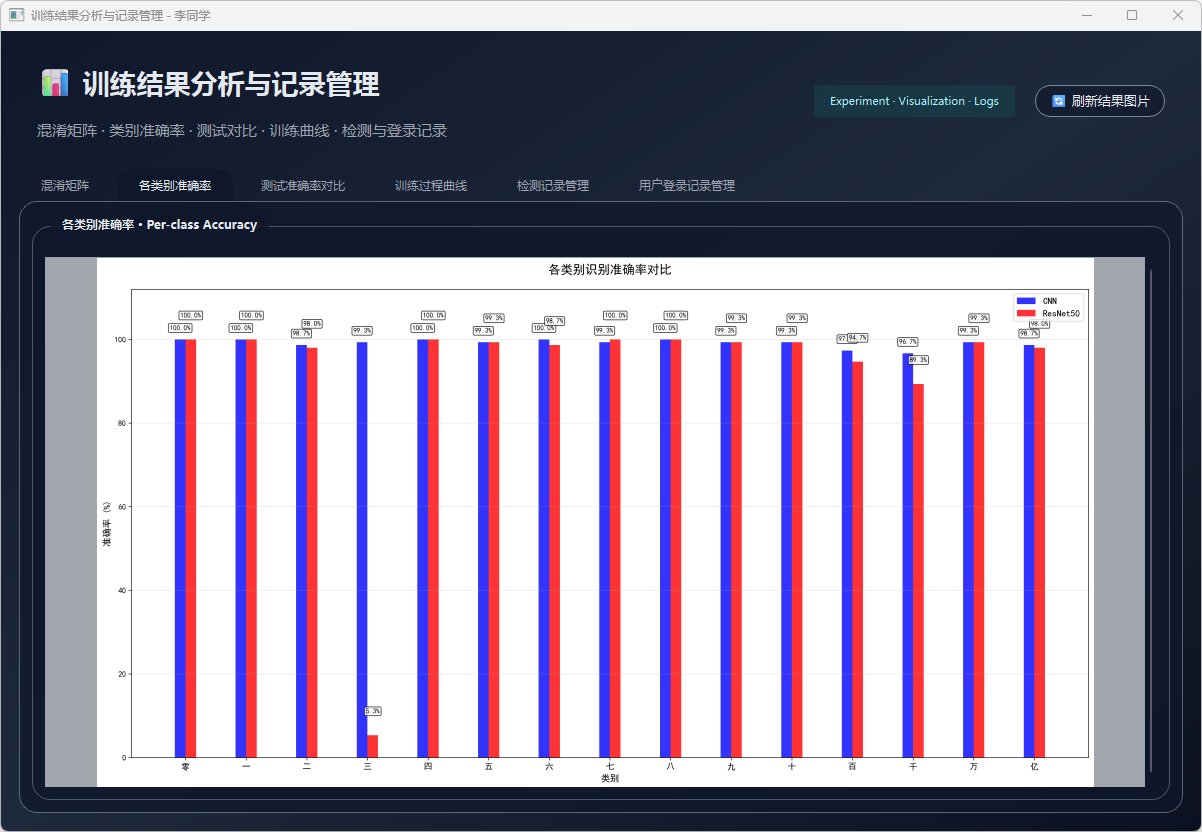Open the 混淆矩阵 tab

click(x=65, y=186)
